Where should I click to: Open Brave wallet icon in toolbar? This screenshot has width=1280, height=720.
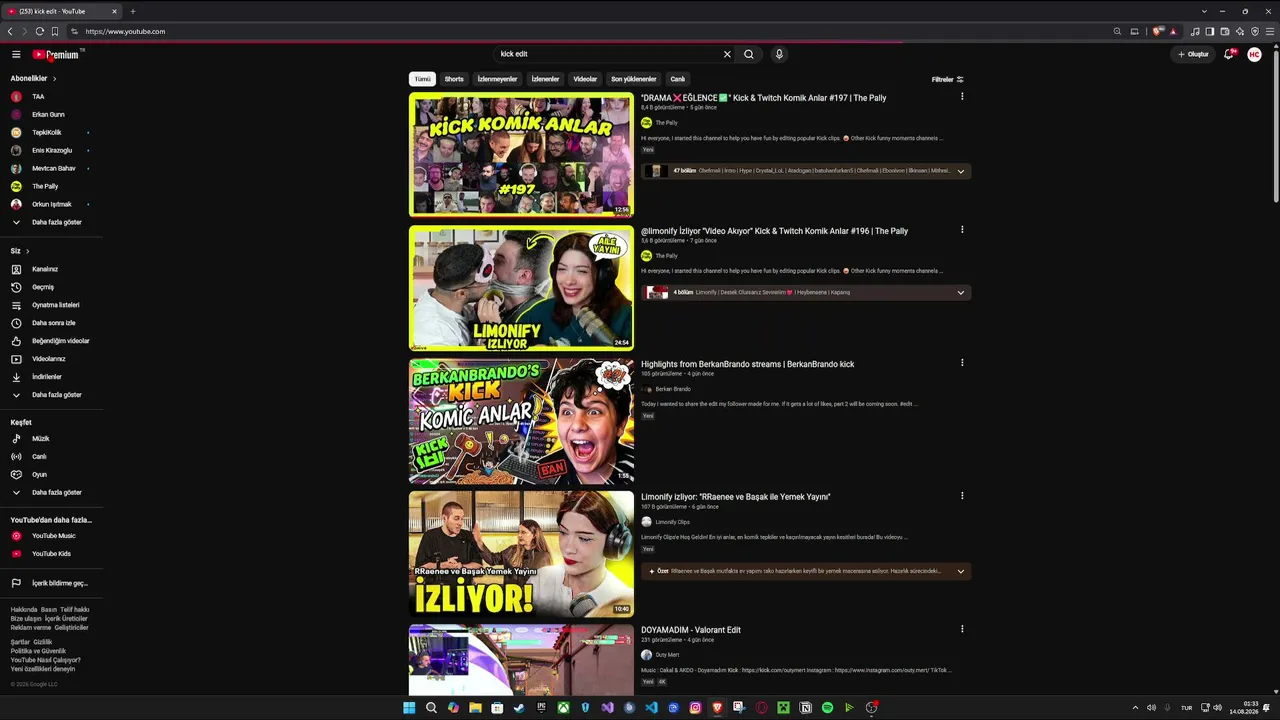tap(1224, 31)
